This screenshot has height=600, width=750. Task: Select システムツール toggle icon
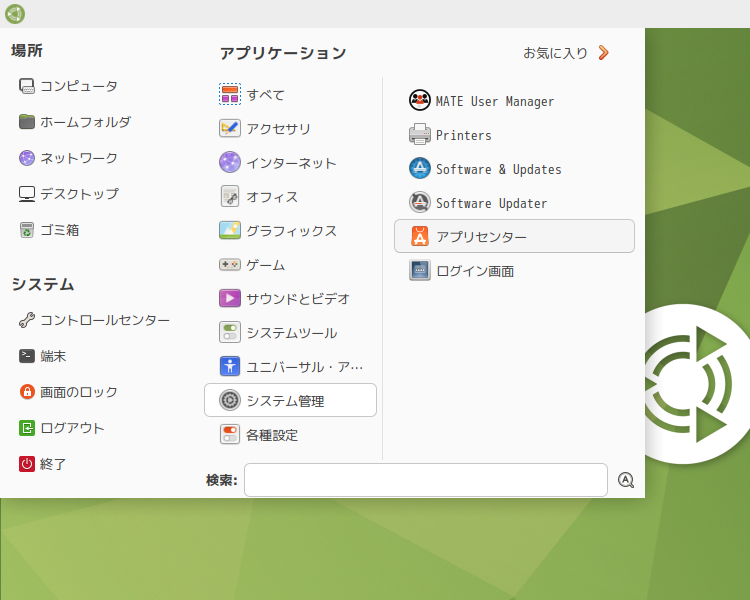(x=230, y=333)
